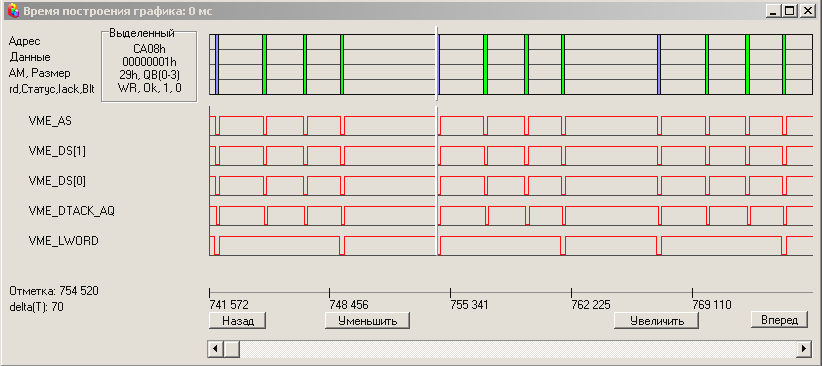Select first blue transaction marker in bus strip
Screen dimensions: 822x366
coord(217,64)
